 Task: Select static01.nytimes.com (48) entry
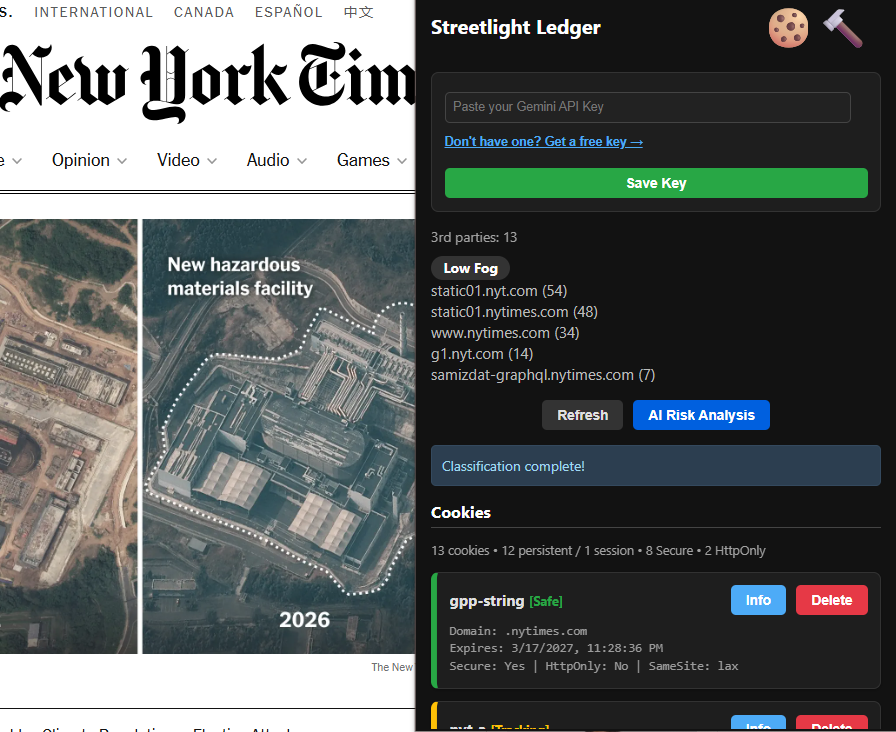point(514,312)
